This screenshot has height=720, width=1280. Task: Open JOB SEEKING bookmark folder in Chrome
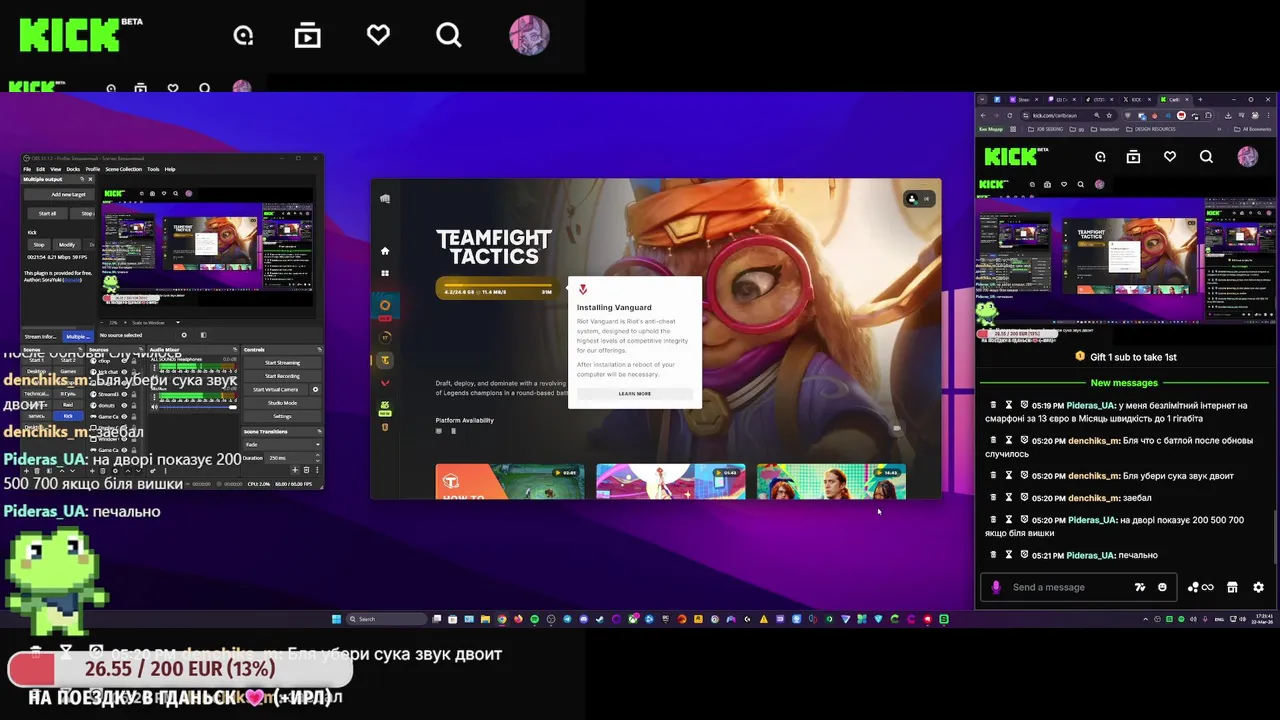(1045, 129)
